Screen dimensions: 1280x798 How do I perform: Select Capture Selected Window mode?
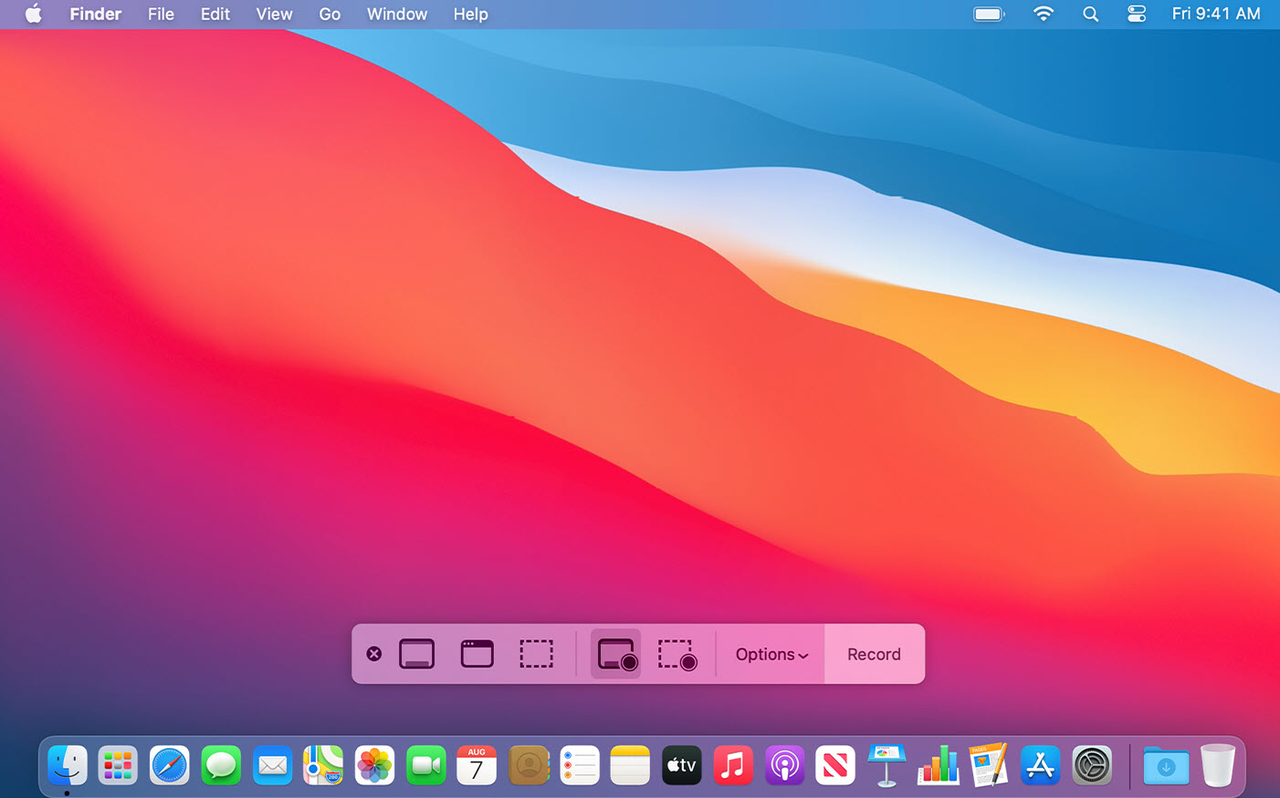pyautogui.click(x=476, y=654)
